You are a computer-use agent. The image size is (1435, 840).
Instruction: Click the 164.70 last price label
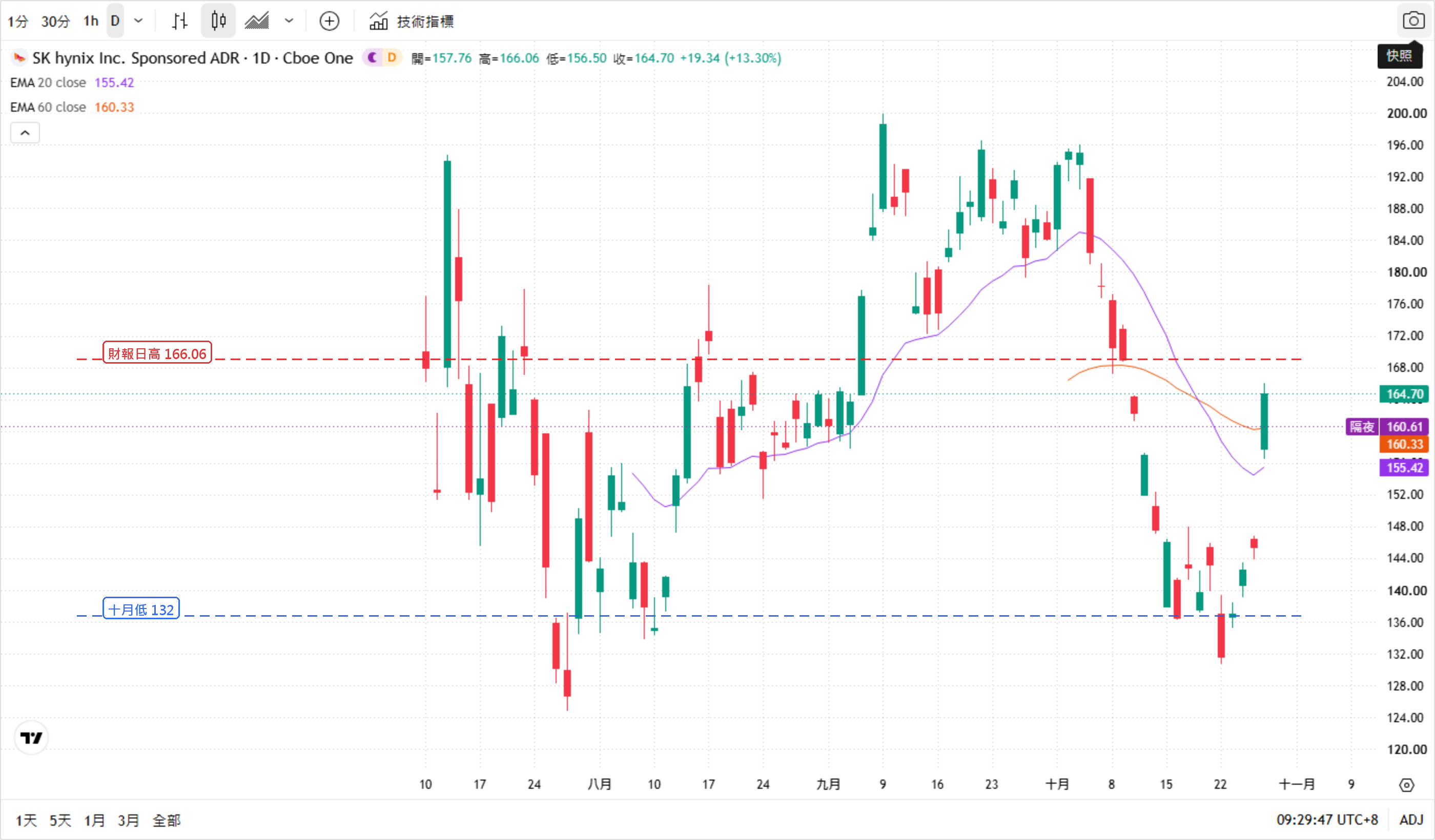click(x=1404, y=393)
